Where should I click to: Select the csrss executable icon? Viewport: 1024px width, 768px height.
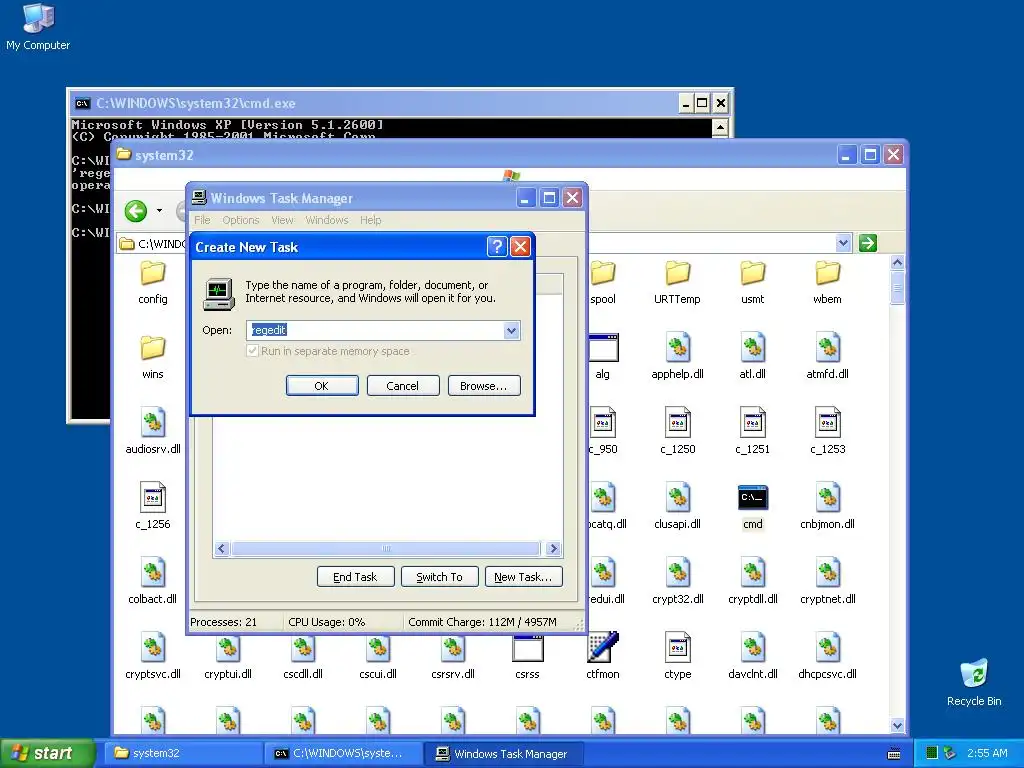528,648
